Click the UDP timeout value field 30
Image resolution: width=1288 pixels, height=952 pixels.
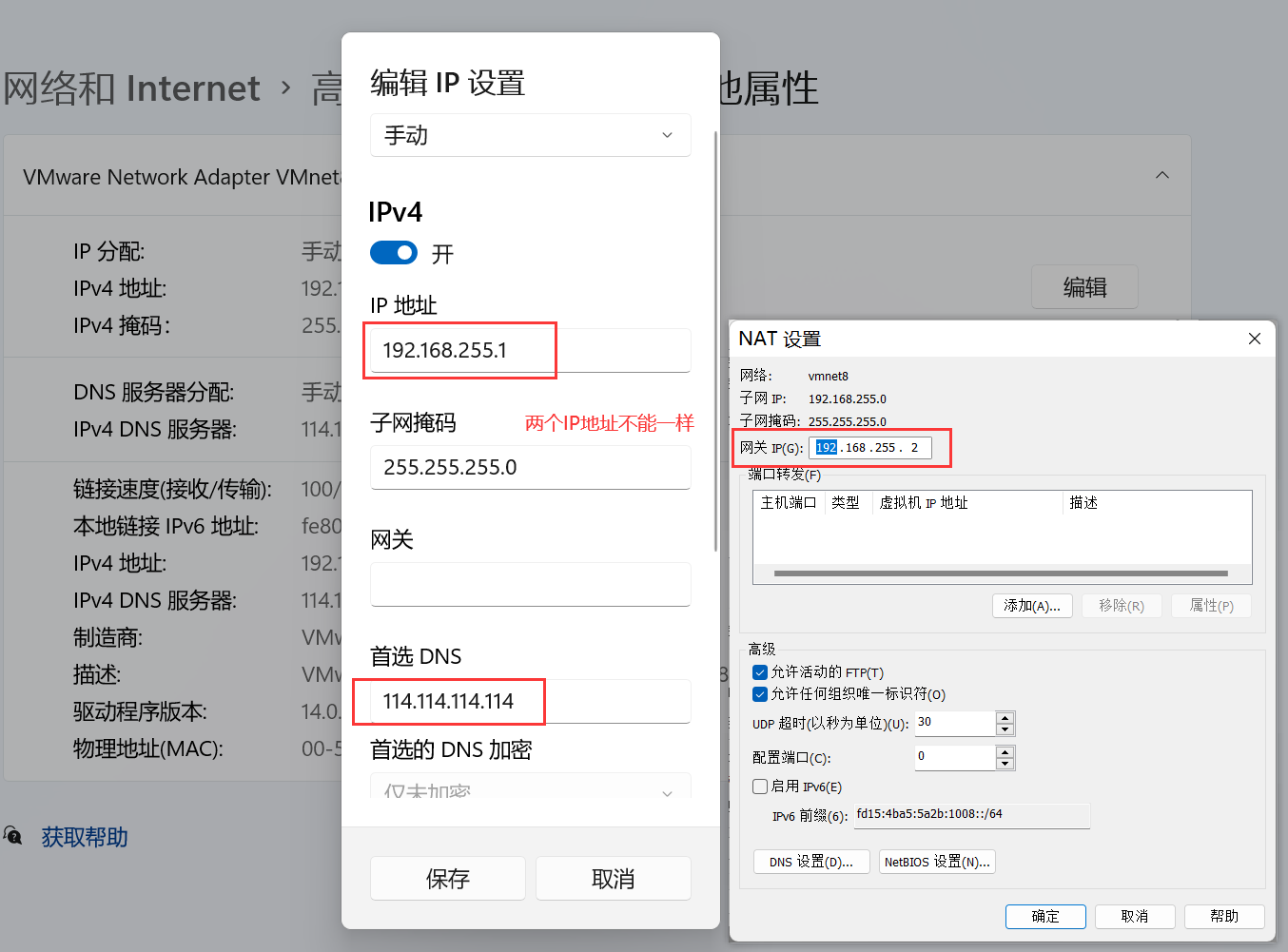pyautogui.click(x=955, y=723)
